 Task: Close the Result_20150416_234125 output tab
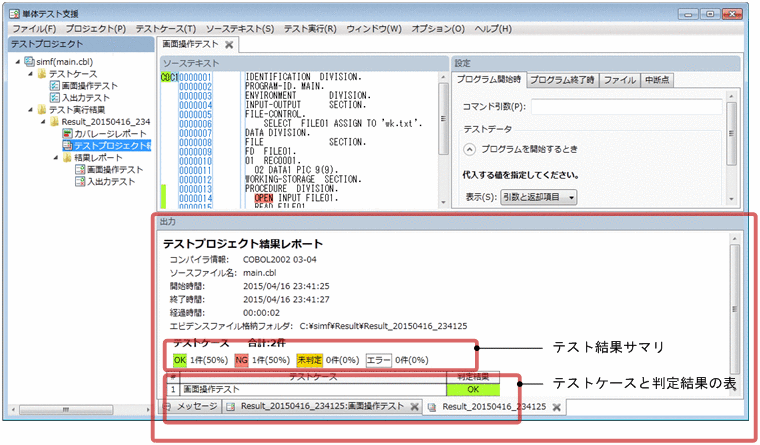coord(556,407)
